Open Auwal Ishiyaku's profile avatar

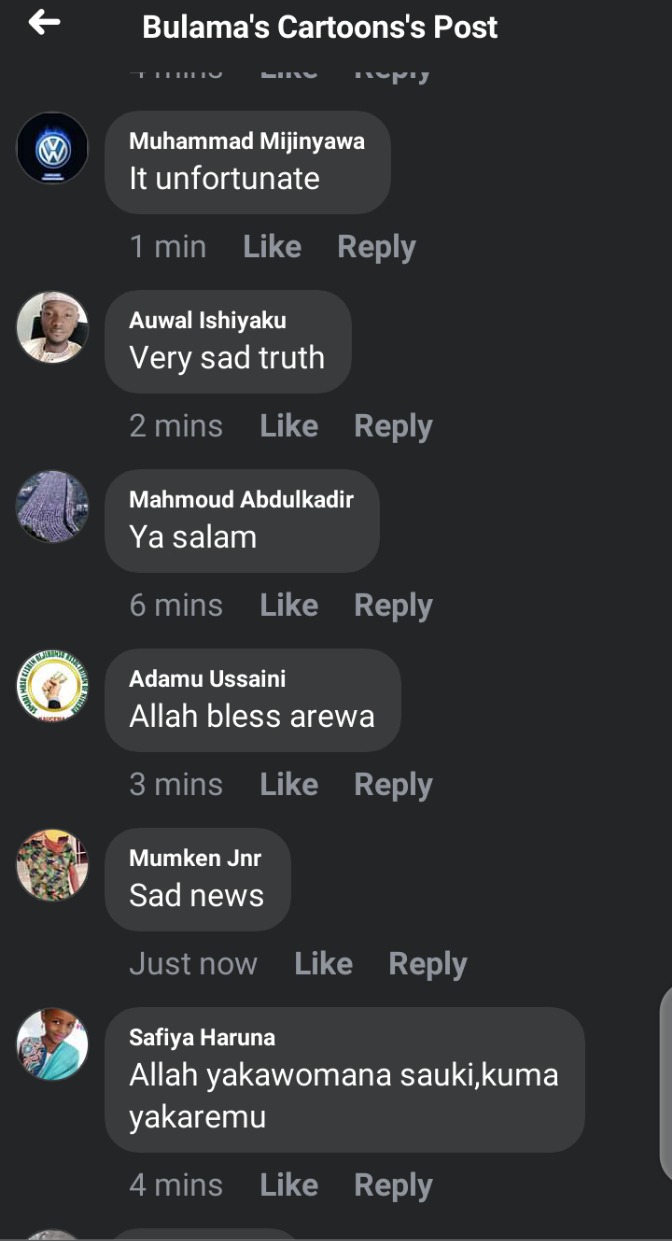coord(53,327)
